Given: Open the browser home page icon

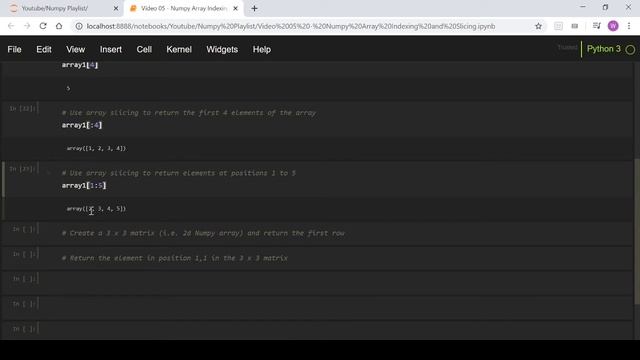Looking at the screenshot, I should pos(59,26).
